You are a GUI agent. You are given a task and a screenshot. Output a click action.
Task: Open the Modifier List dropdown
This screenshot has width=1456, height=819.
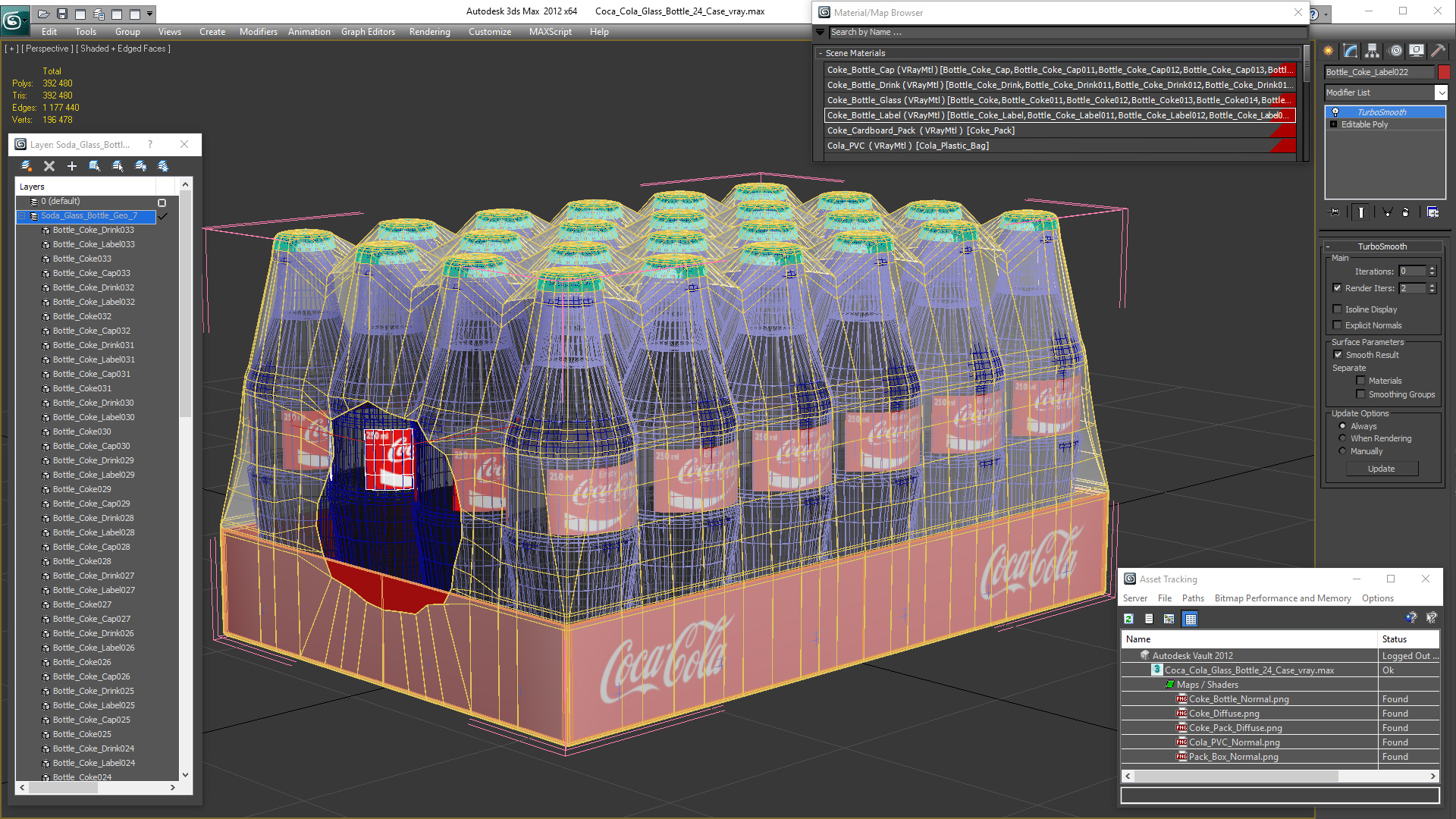1441,93
